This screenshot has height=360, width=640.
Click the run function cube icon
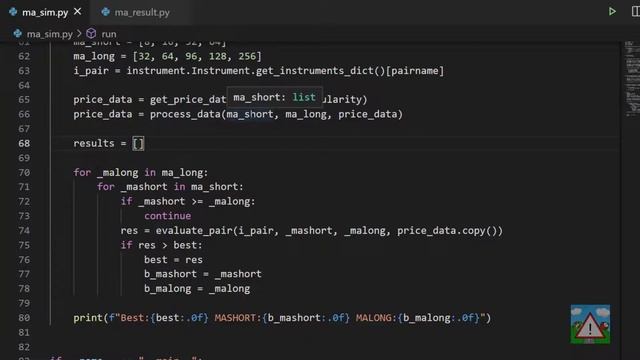(x=91, y=33)
